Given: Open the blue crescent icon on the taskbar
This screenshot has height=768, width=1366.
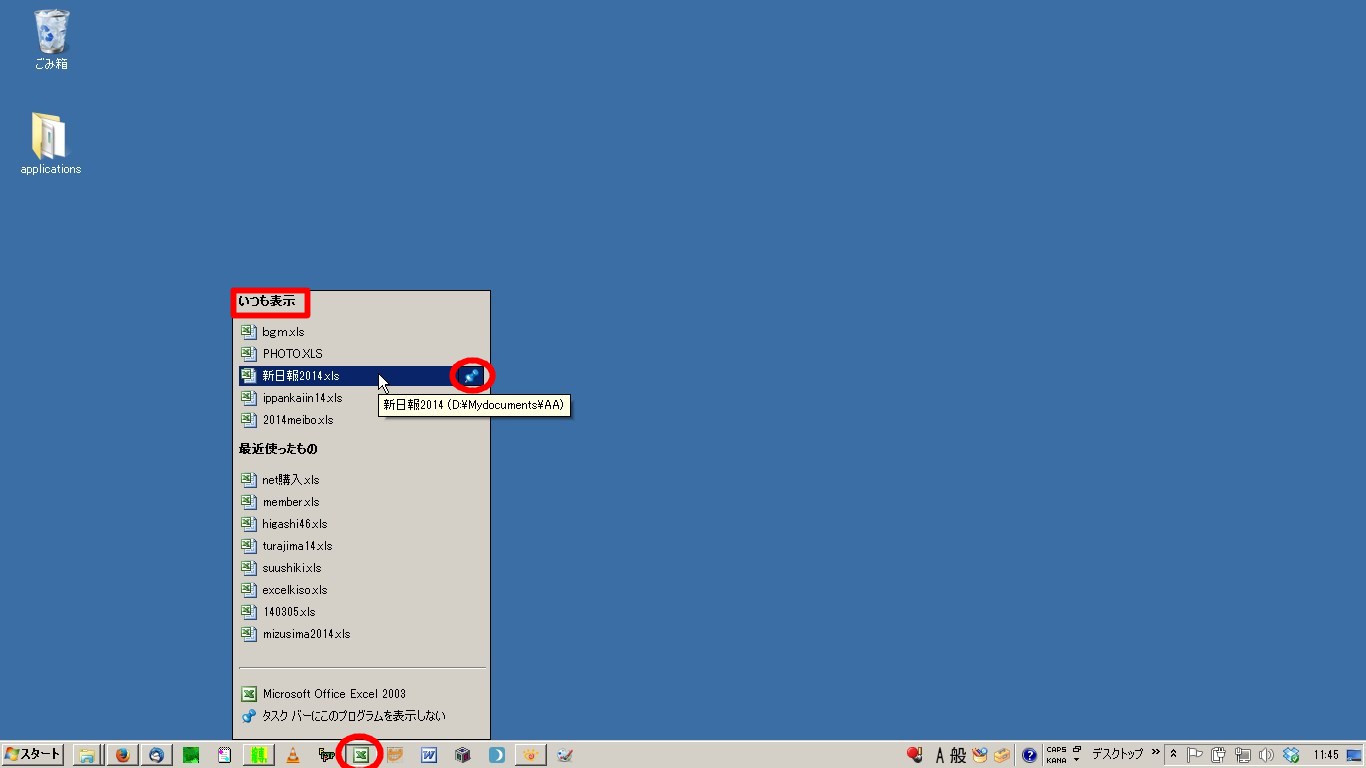Looking at the screenshot, I should [497, 755].
